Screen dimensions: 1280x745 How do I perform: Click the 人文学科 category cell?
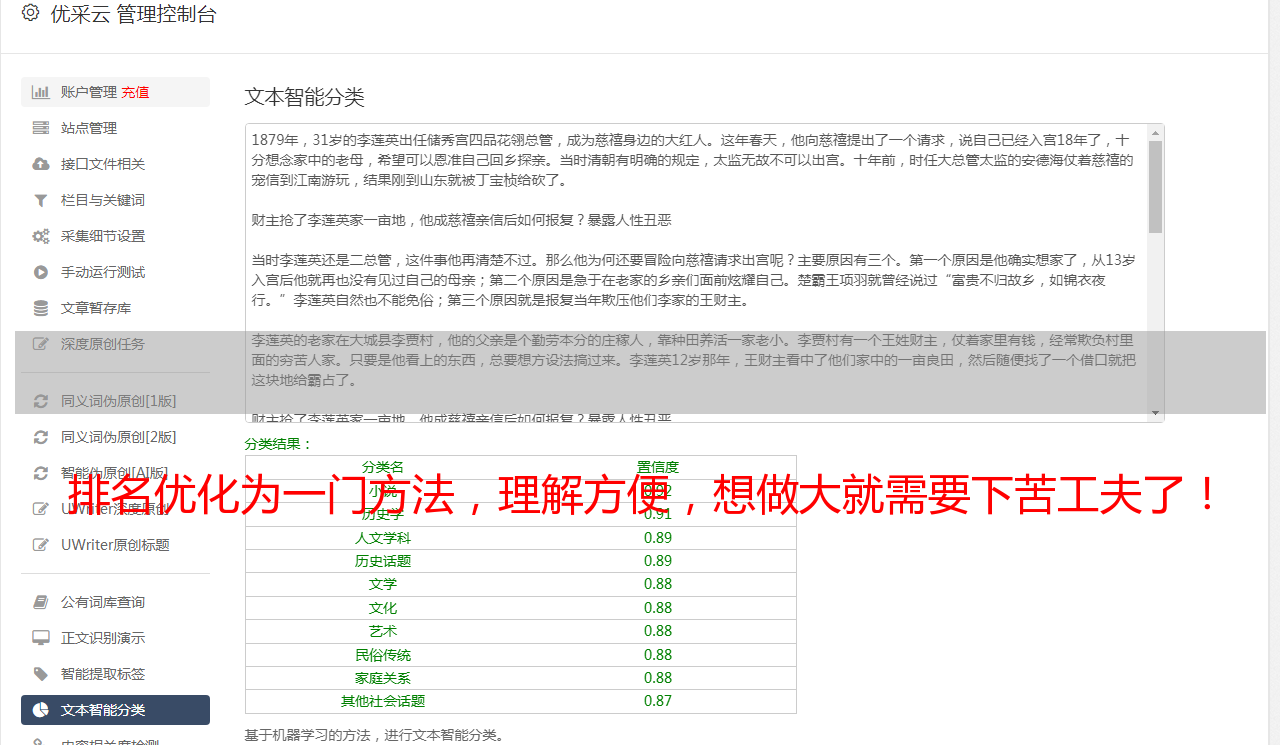[x=383, y=537]
